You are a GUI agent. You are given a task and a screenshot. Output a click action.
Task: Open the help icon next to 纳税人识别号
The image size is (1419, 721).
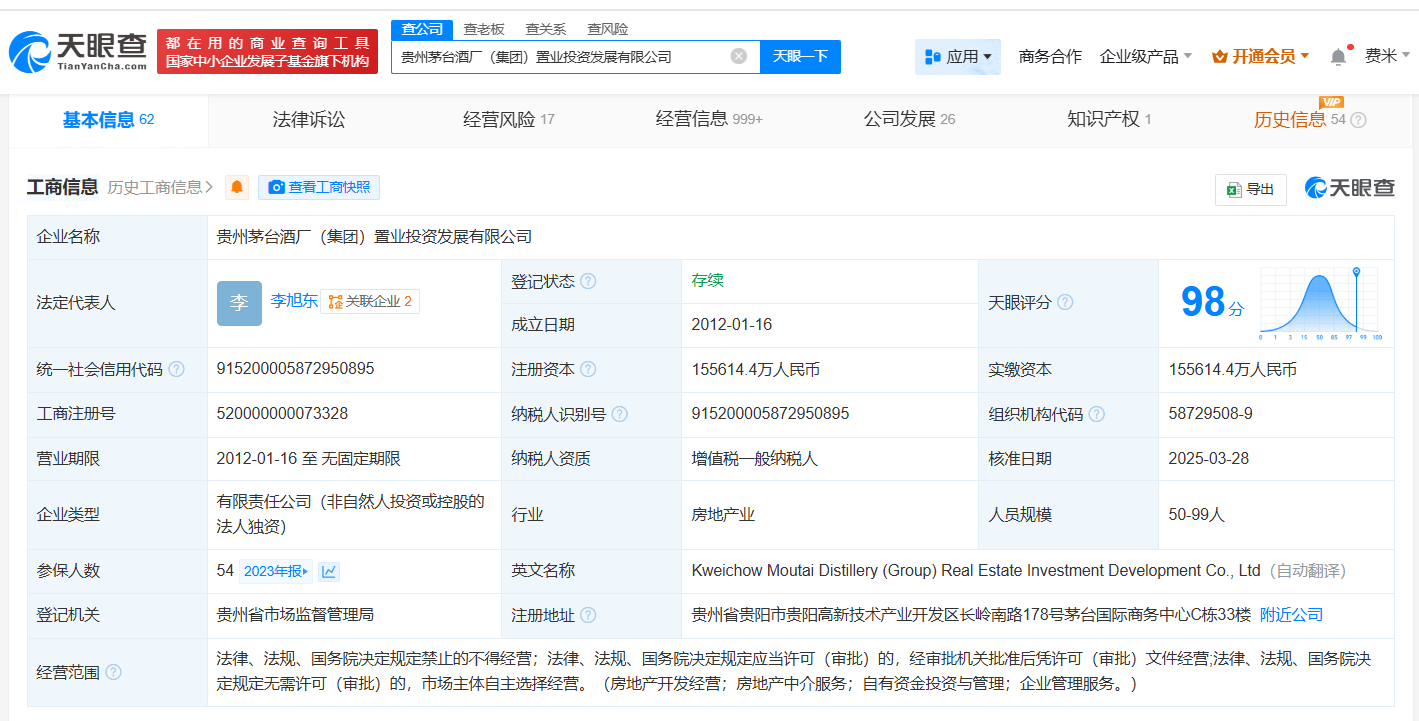tap(620, 413)
